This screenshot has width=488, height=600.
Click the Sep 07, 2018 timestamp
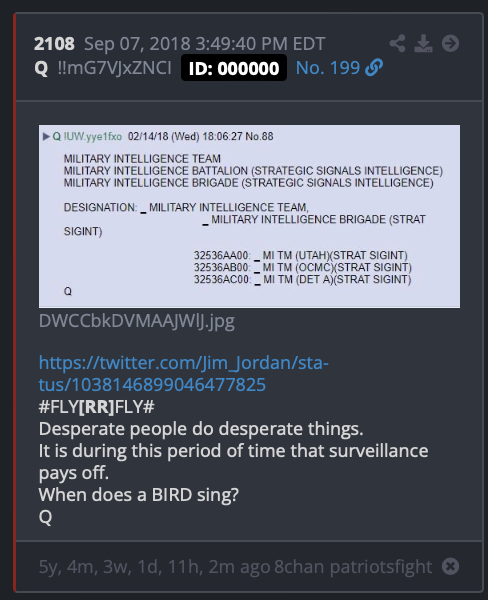[204, 44]
